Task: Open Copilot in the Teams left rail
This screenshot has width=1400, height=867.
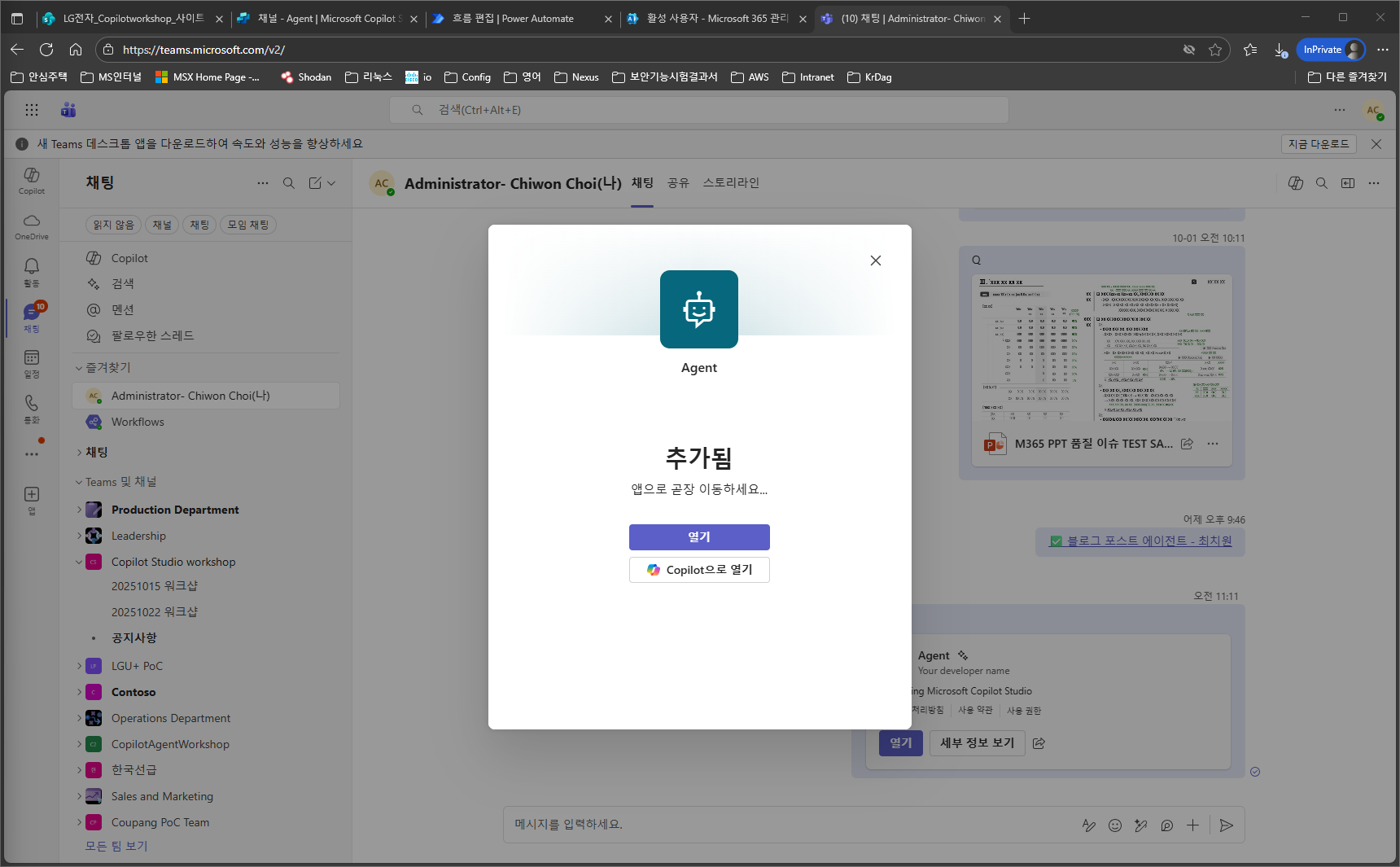Action: [32, 181]
